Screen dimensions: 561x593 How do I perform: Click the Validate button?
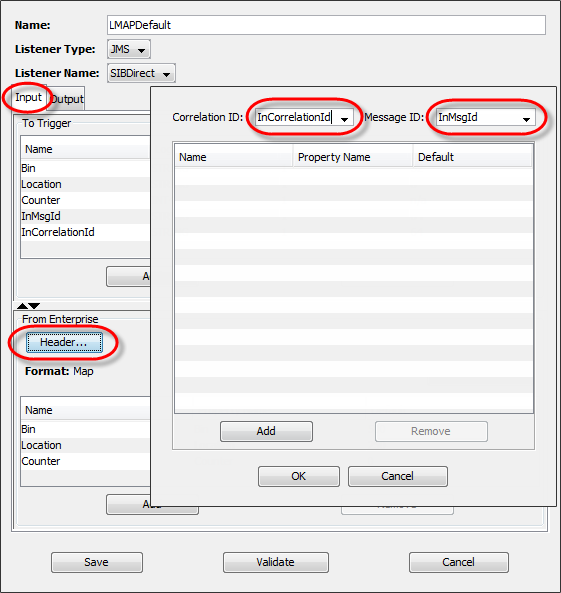coord(275,562)
